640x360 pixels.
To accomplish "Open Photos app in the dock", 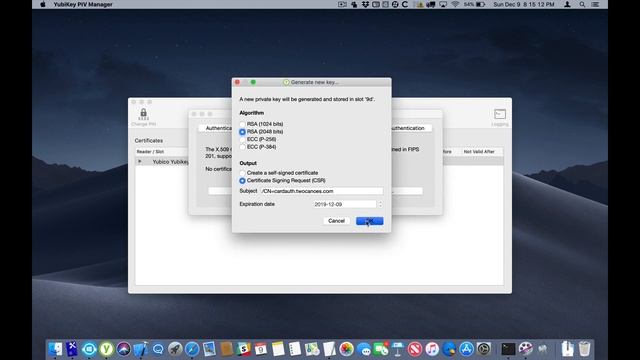I will coord(346,349).
